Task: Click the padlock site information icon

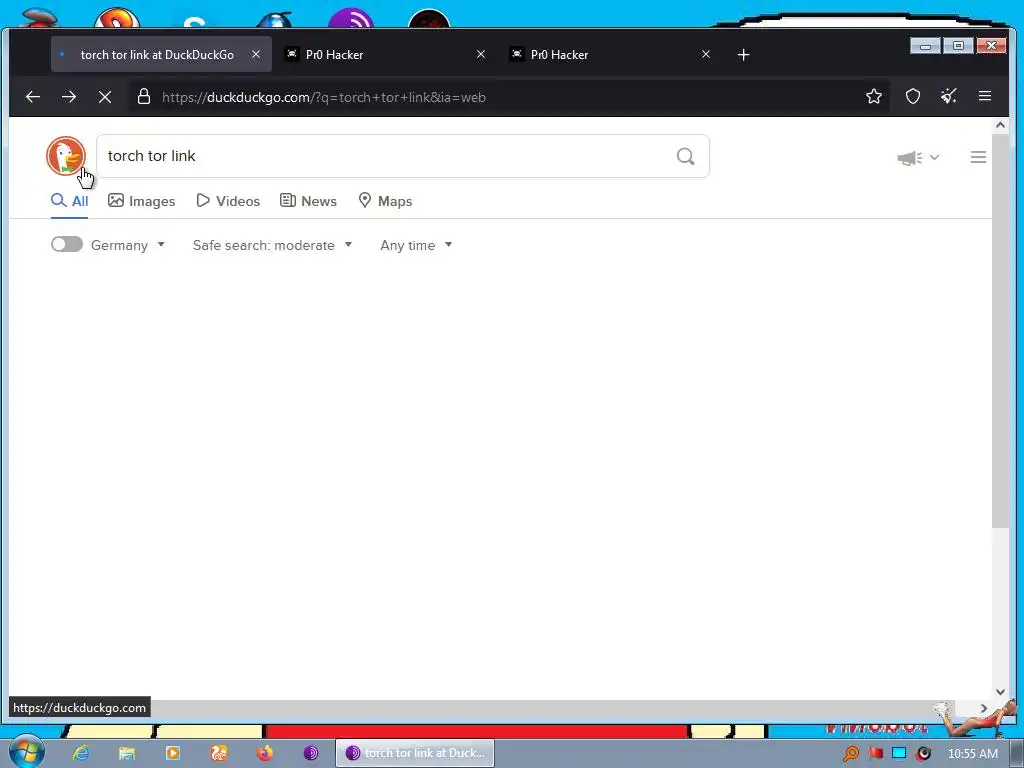Action: [144, 97]
